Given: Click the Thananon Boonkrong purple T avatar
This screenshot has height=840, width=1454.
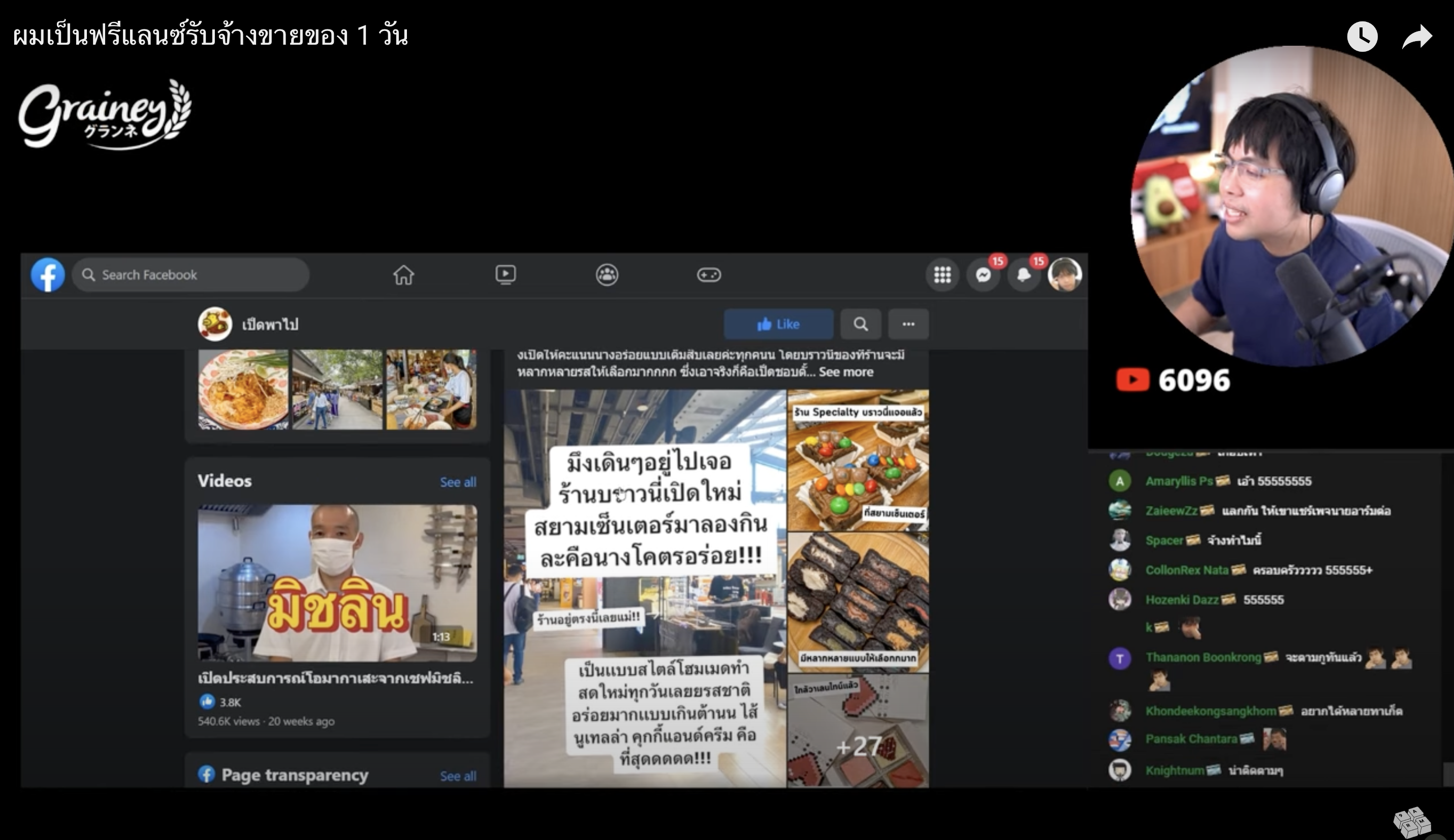Looking at the screenshot, I should (1120, 658).
